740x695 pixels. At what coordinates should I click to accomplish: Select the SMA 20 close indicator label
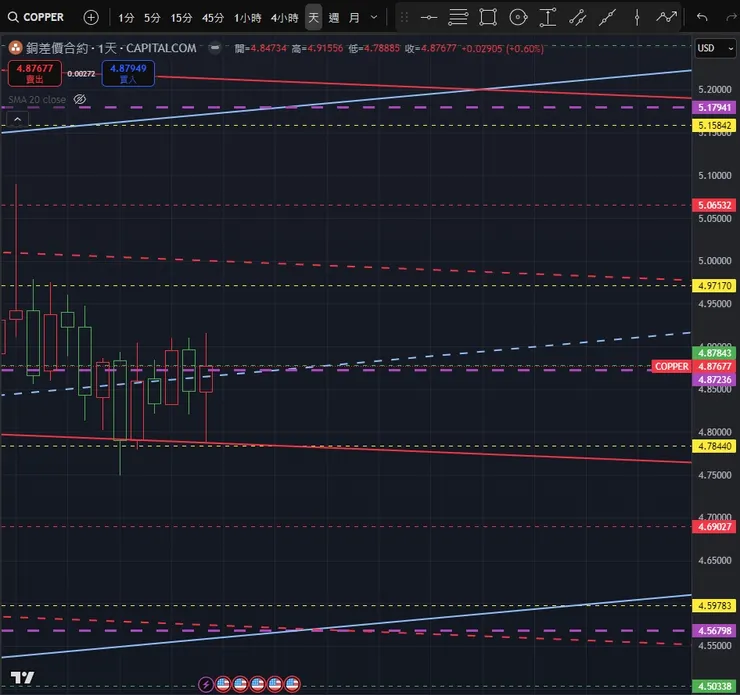[37, 100]
